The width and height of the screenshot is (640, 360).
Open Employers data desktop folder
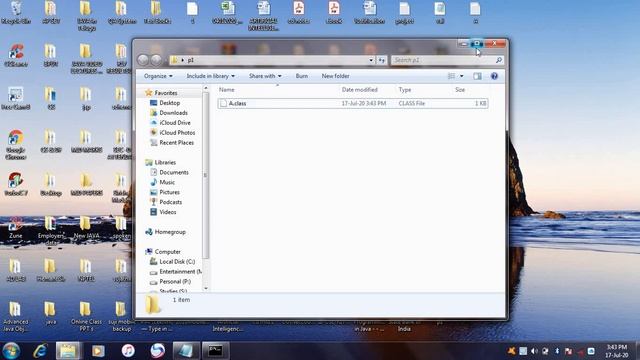coord(51,231)
